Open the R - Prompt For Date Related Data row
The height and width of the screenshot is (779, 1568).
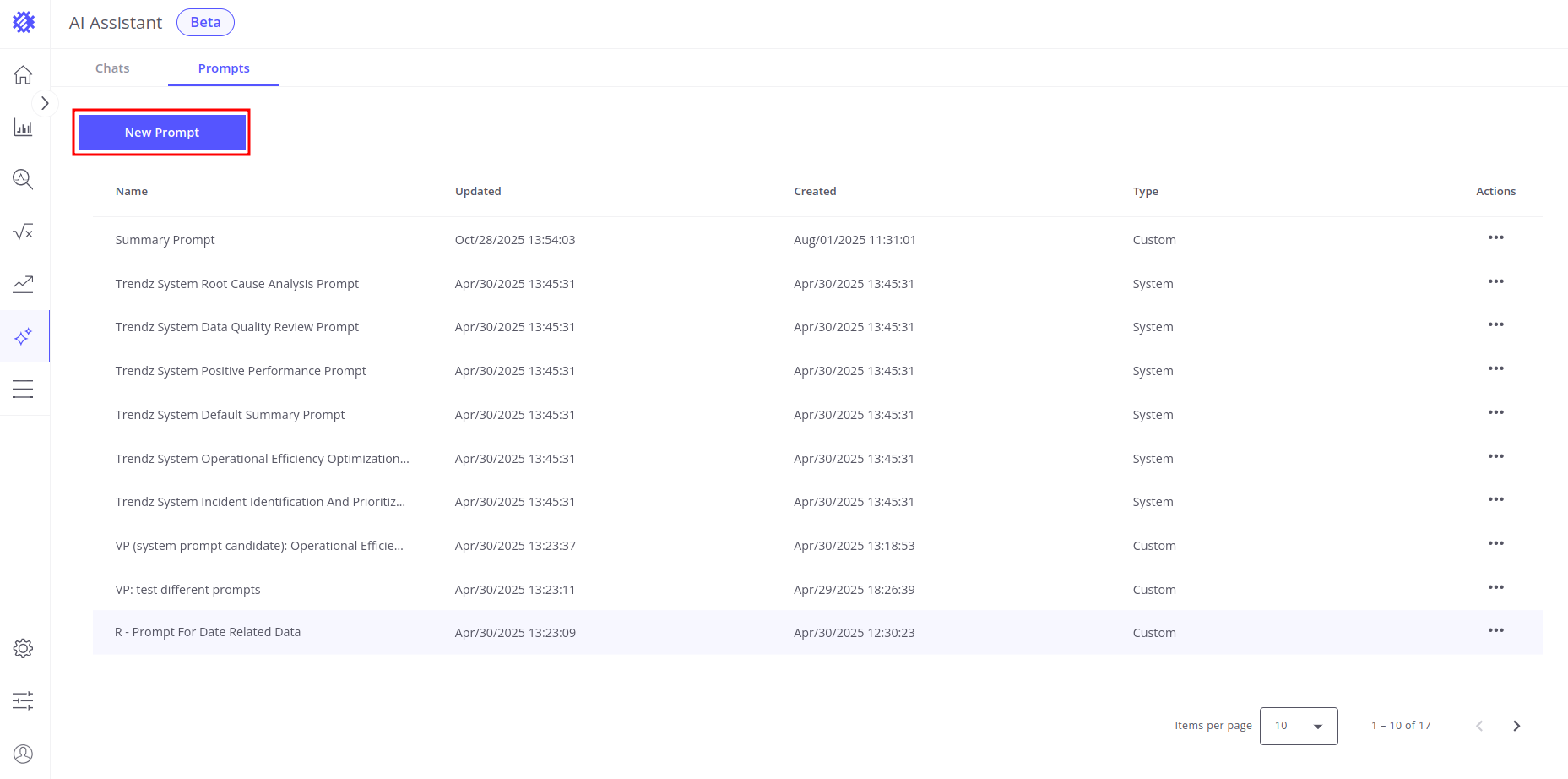click(208, 632)
